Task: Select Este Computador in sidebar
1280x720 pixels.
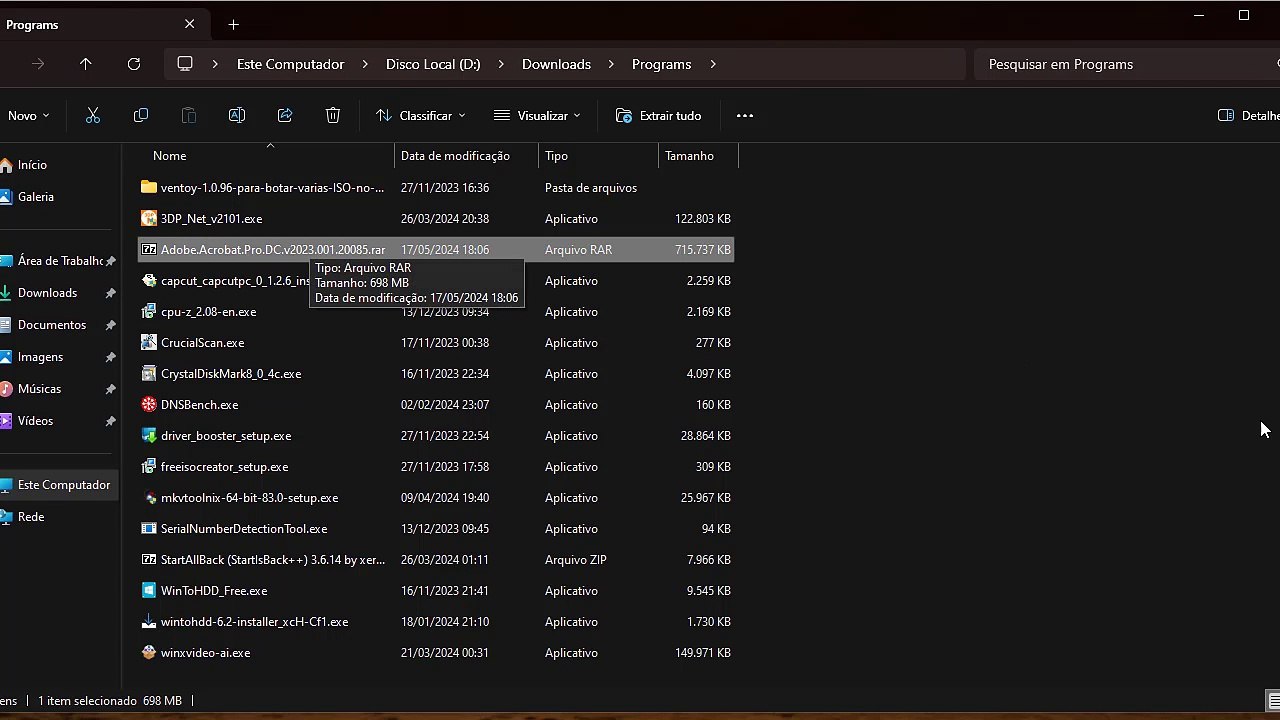Action: pyautogui.click(x=59, y=485)
